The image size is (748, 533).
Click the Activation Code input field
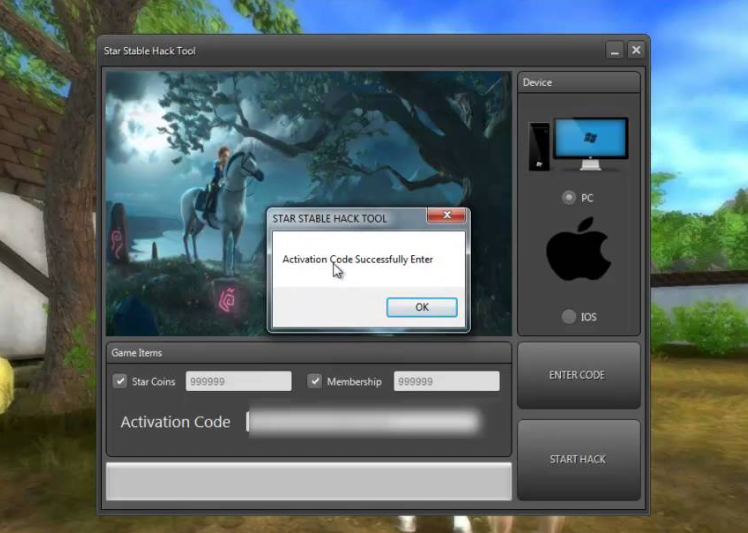point(364,422)
